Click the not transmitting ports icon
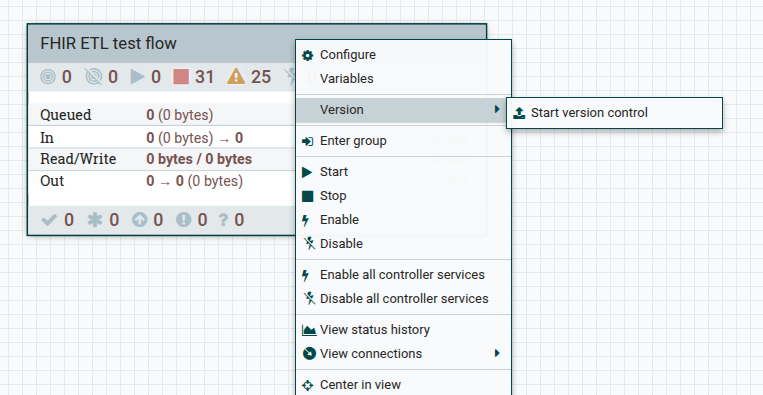The height and width of the screenshot is (395, 763). [93, 77]
